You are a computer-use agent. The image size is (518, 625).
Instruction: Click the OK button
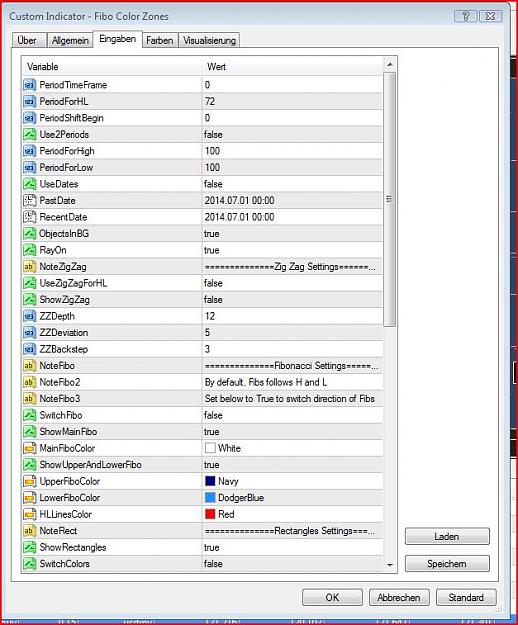click(x=332, y=597)
